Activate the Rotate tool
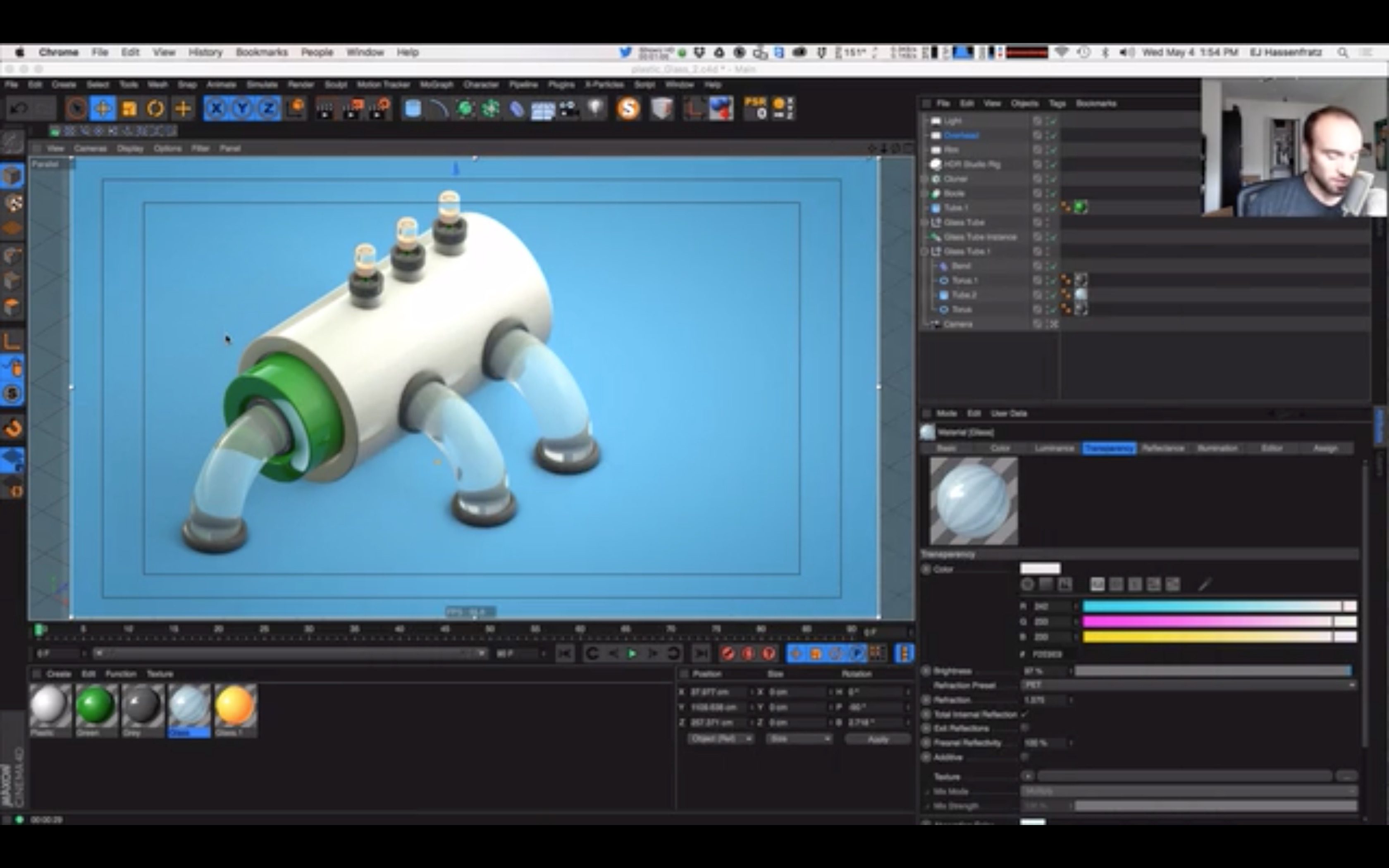This screenshot has height=868, width=1389. click(155, 108)
